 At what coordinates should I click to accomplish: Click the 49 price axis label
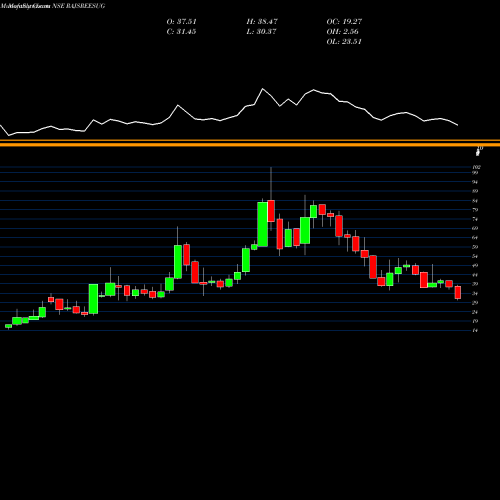click(x=475, y=265)
